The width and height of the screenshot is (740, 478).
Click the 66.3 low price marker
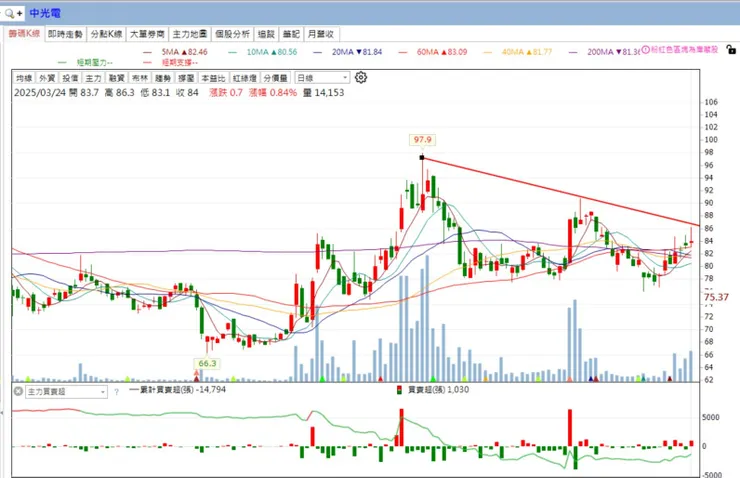[x=207, y=363]
